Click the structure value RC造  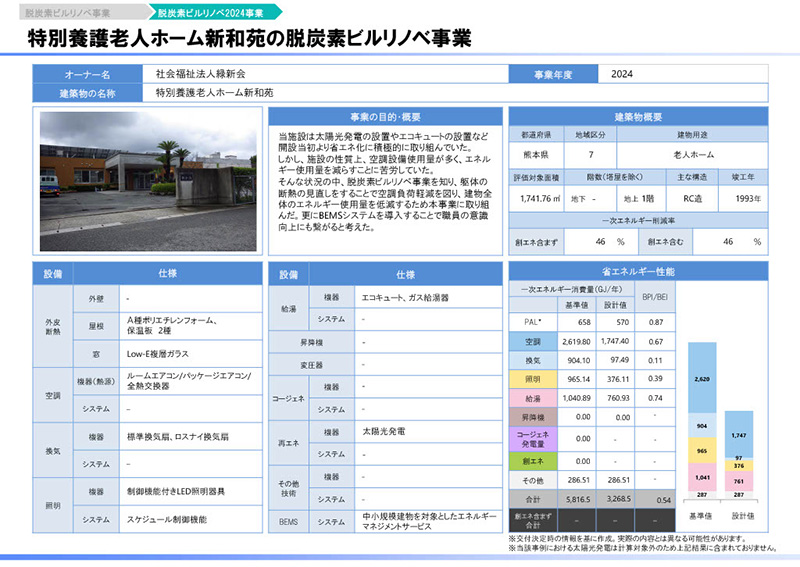(692, 199)
